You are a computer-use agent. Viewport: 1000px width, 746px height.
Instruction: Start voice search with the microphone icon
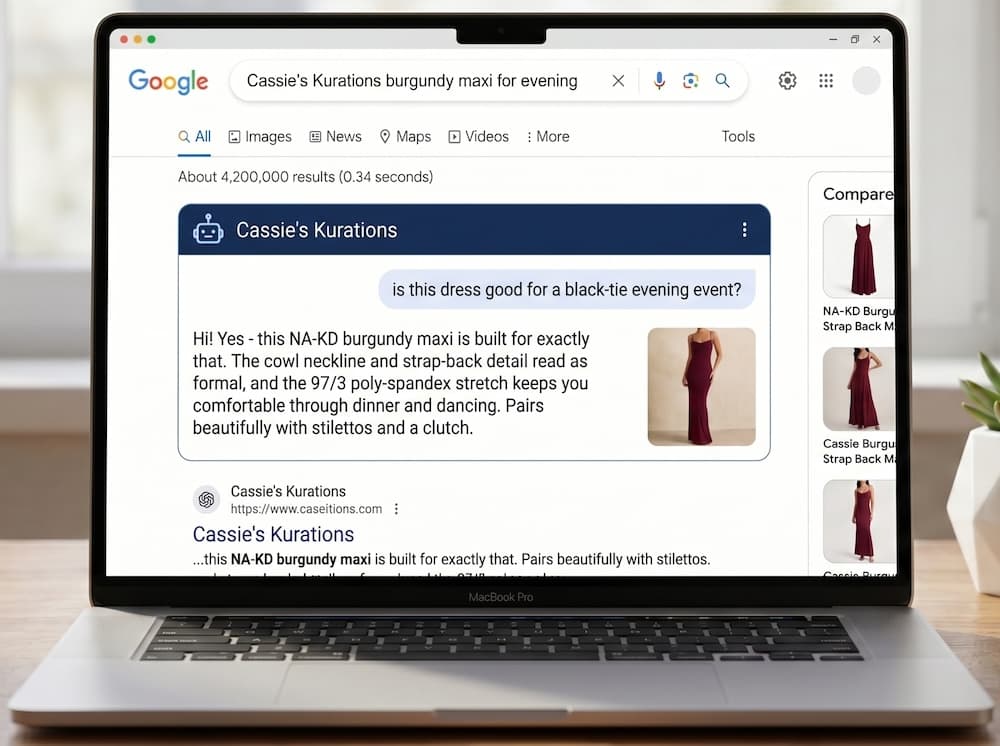pyautogui.click(x=659, y=80)
